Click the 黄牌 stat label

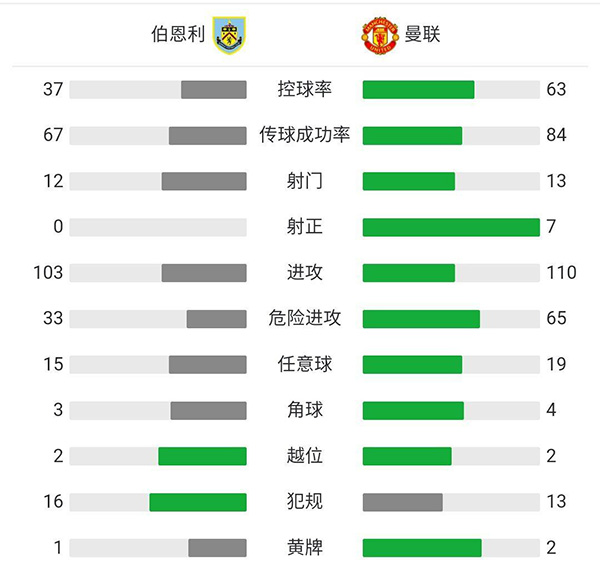tap(304, 548)
